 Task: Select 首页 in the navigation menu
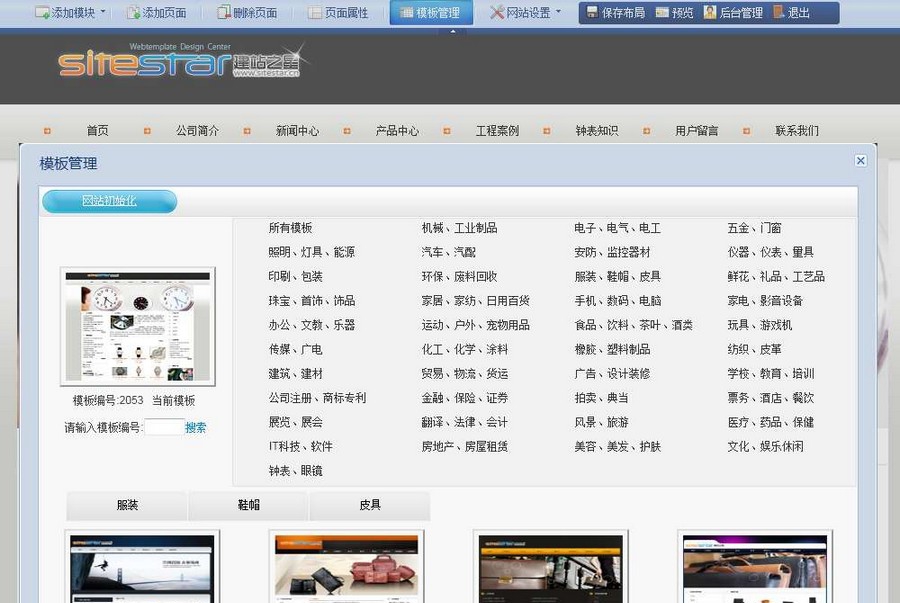[96, 130]
